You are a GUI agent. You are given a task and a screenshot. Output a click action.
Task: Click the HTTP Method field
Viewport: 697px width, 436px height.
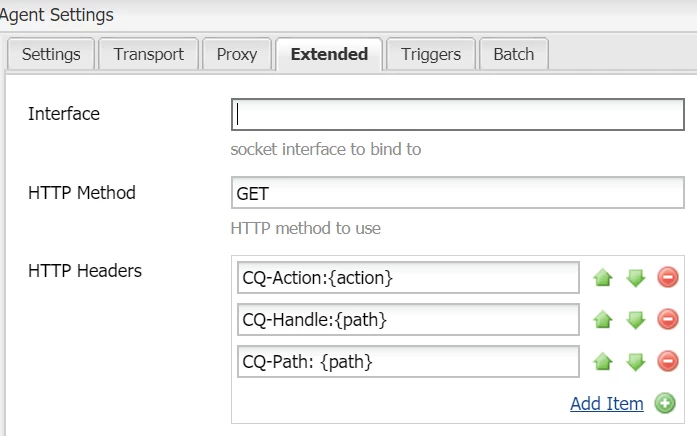(456, 192)
